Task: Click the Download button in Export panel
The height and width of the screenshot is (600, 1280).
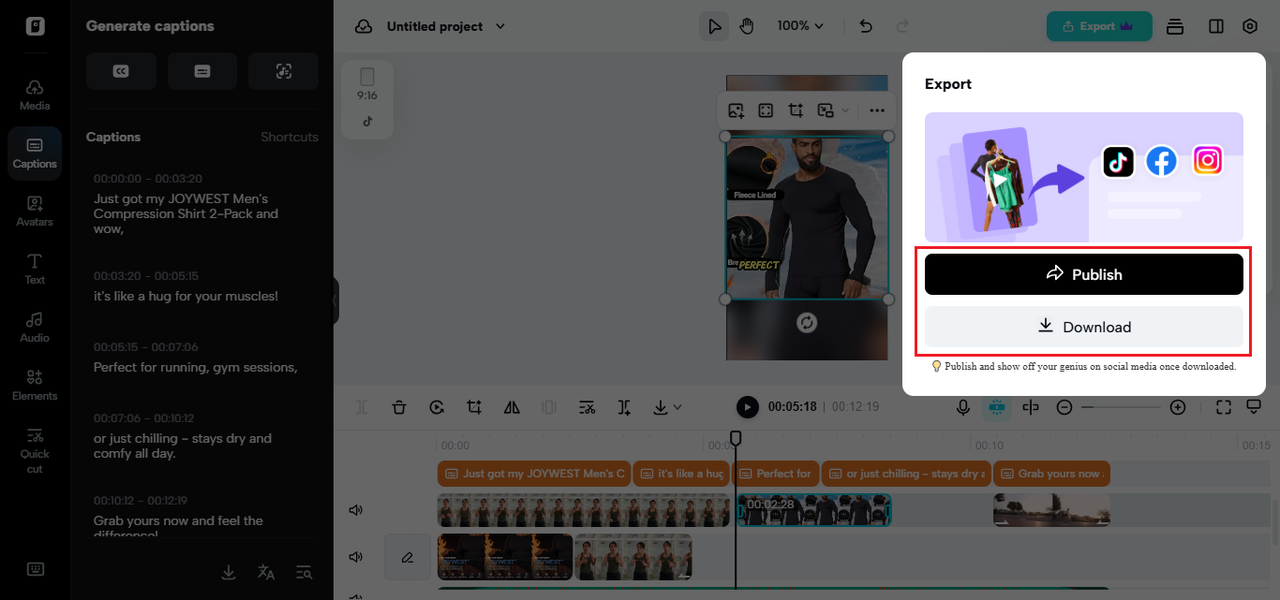Action: tap(1084, 327)
